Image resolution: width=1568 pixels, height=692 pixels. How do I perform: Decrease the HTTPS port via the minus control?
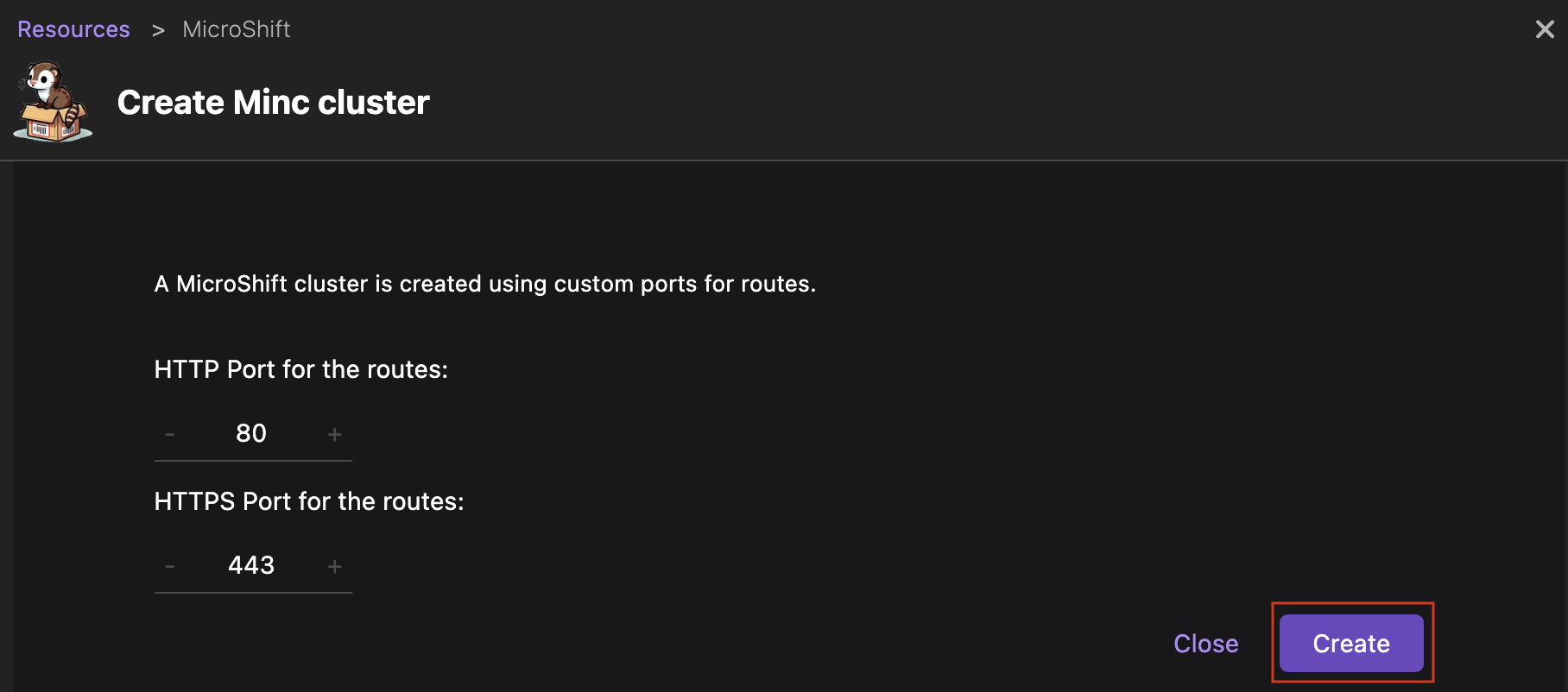point(170,566)
